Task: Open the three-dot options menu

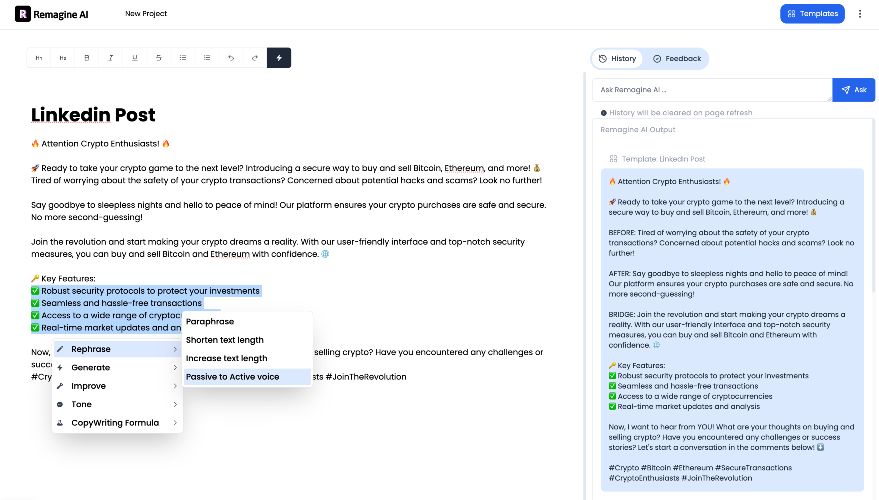Action: (860, 14)
